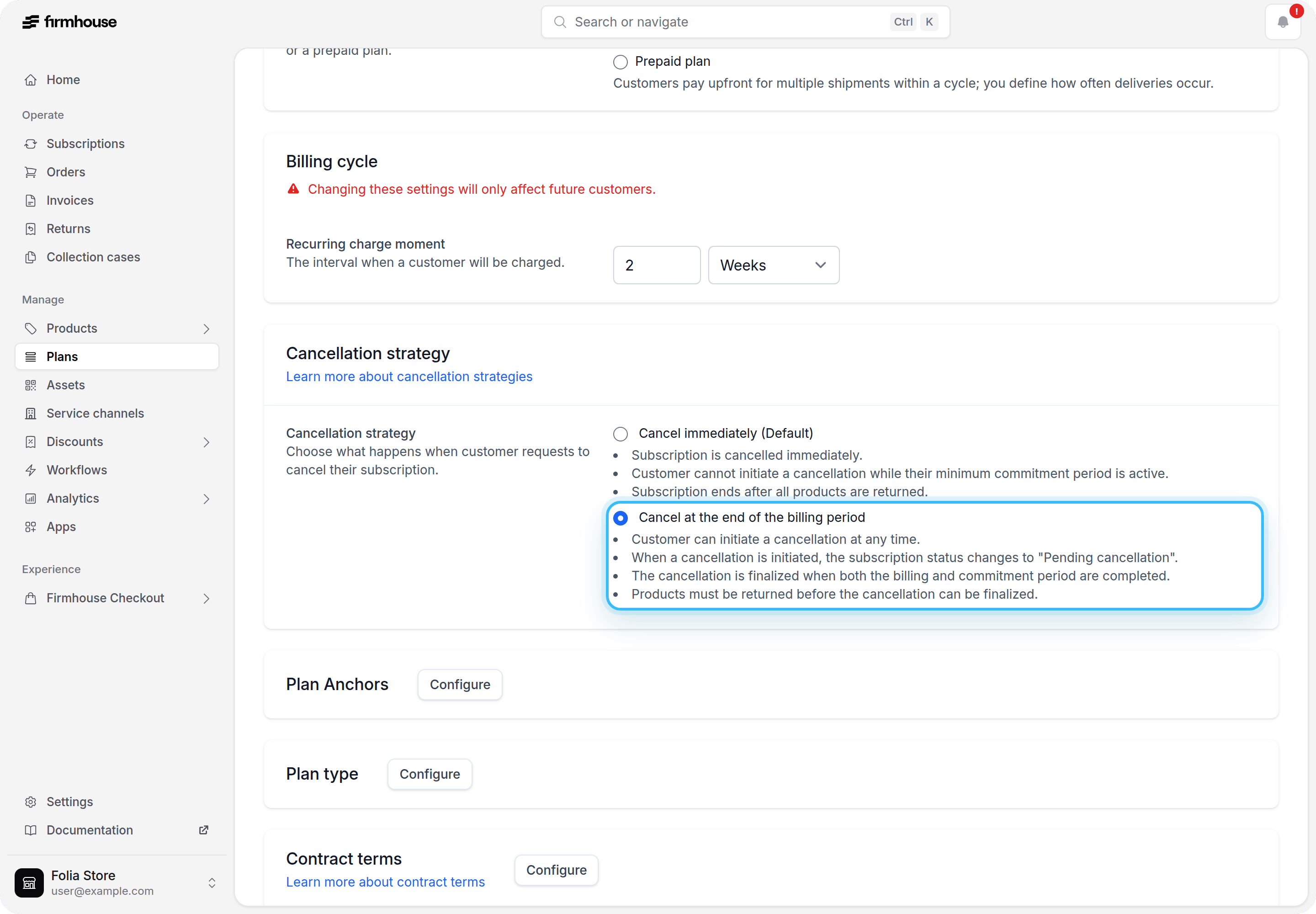The width and height of the screenshot is (1316, 914).
Task: Click the Firmhouse logo
Action: (x=69, y=22)
